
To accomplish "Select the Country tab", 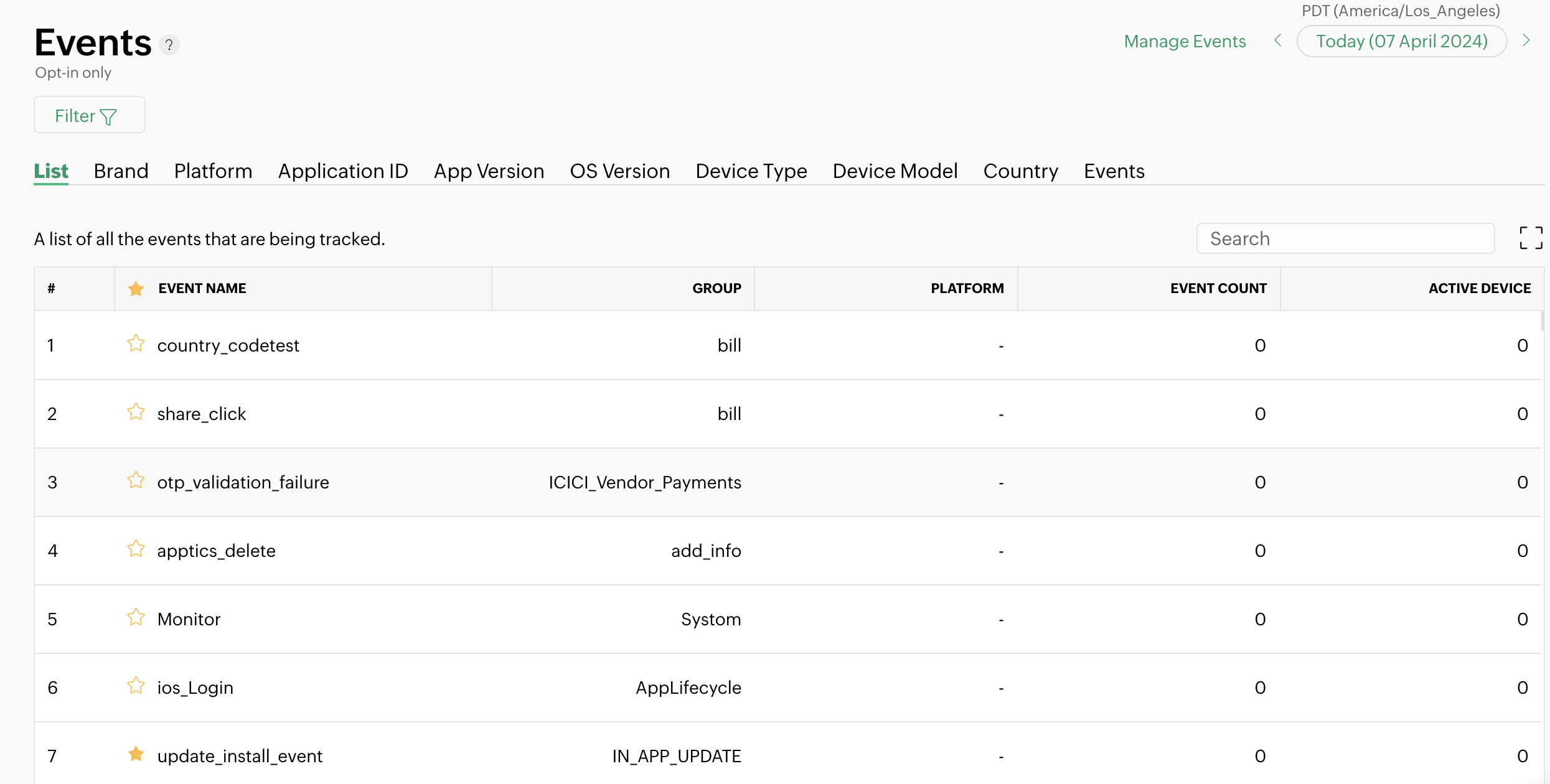I will tap(1020, 171).
